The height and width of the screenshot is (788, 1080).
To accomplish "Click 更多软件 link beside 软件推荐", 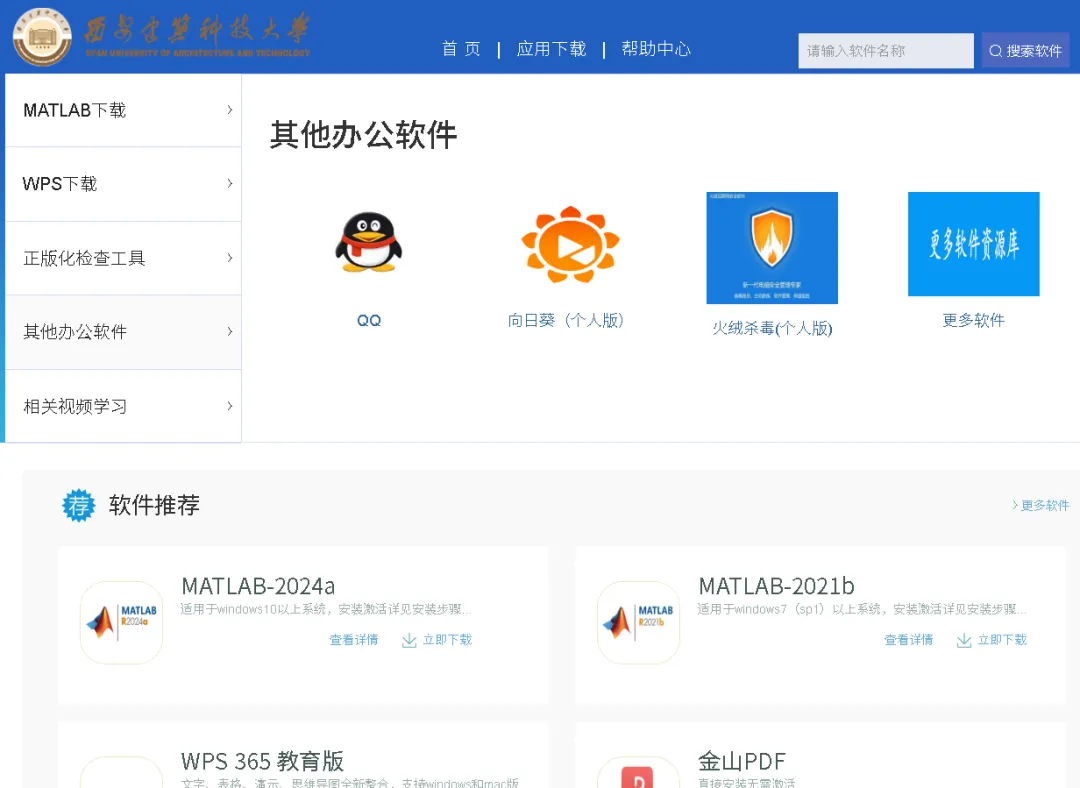I will (1041, 506).
